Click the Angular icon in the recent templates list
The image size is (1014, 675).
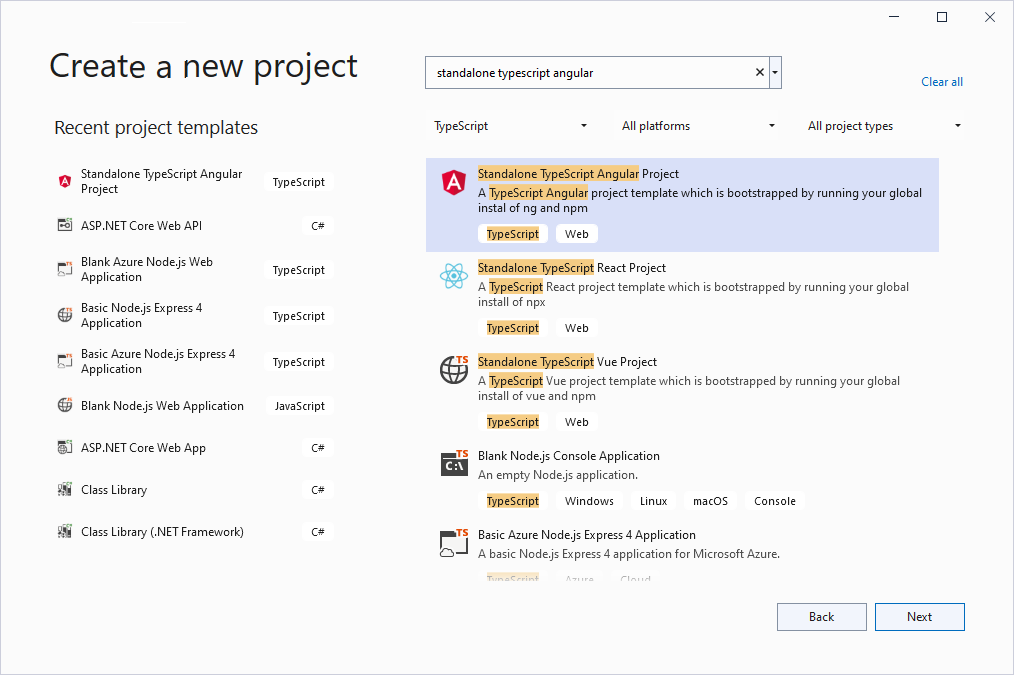[x=65, y=182]
